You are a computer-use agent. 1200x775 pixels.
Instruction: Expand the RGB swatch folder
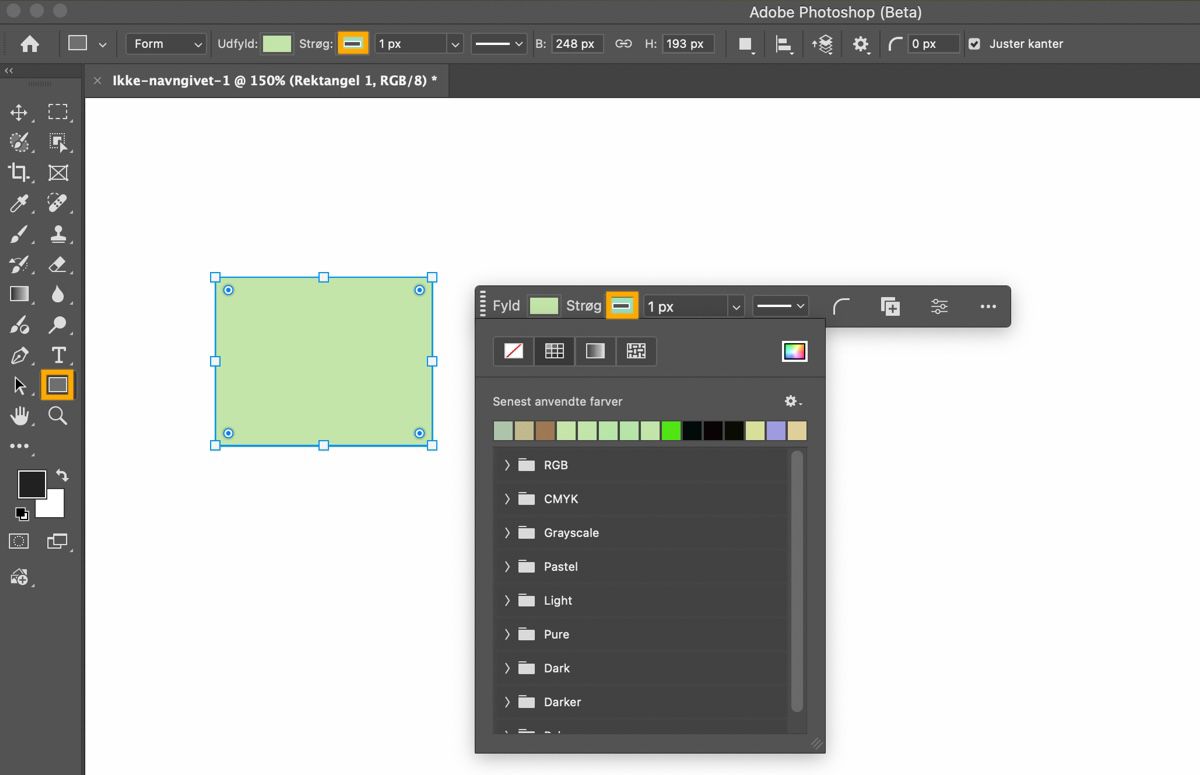click(x=507, y=465)
